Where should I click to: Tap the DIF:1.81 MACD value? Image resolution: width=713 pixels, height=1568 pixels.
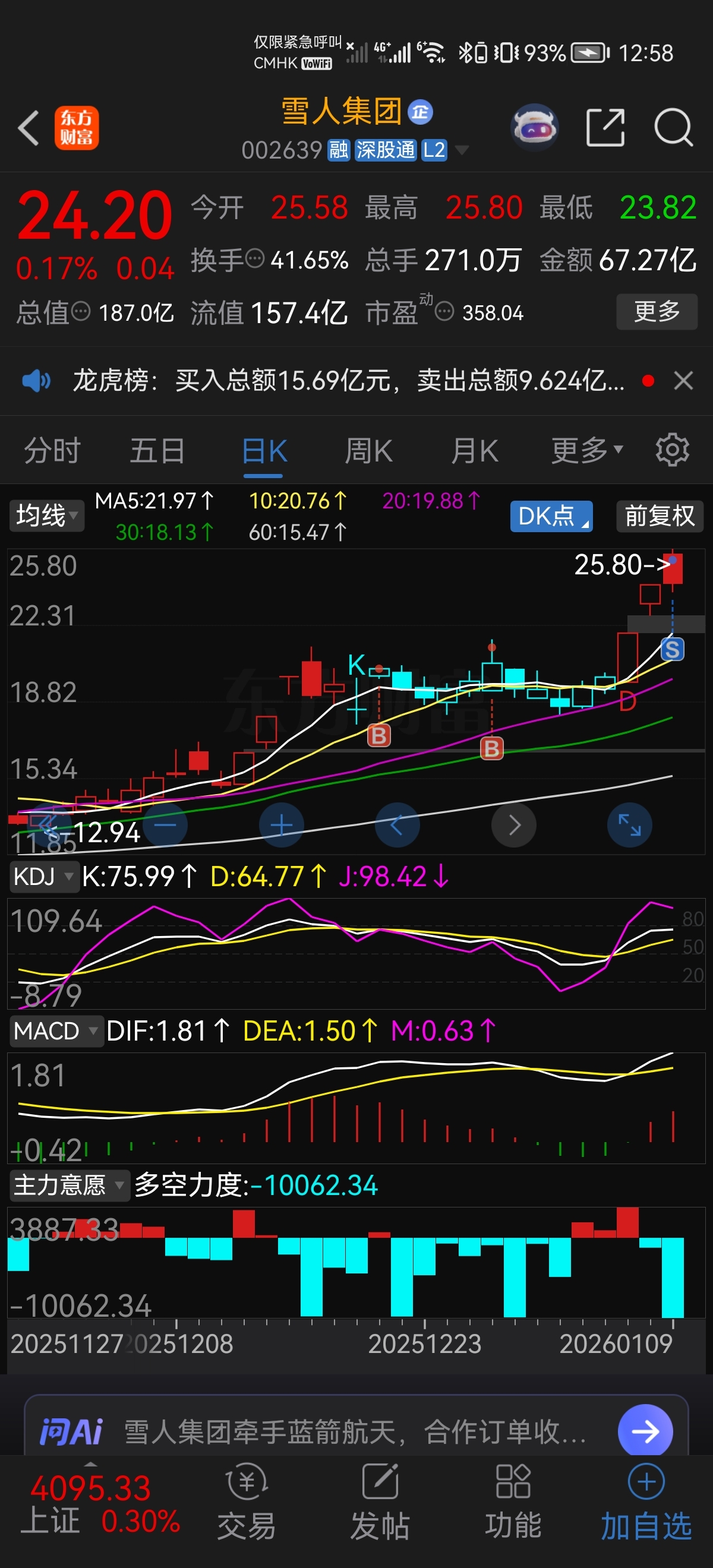(x=168, y=1031)
